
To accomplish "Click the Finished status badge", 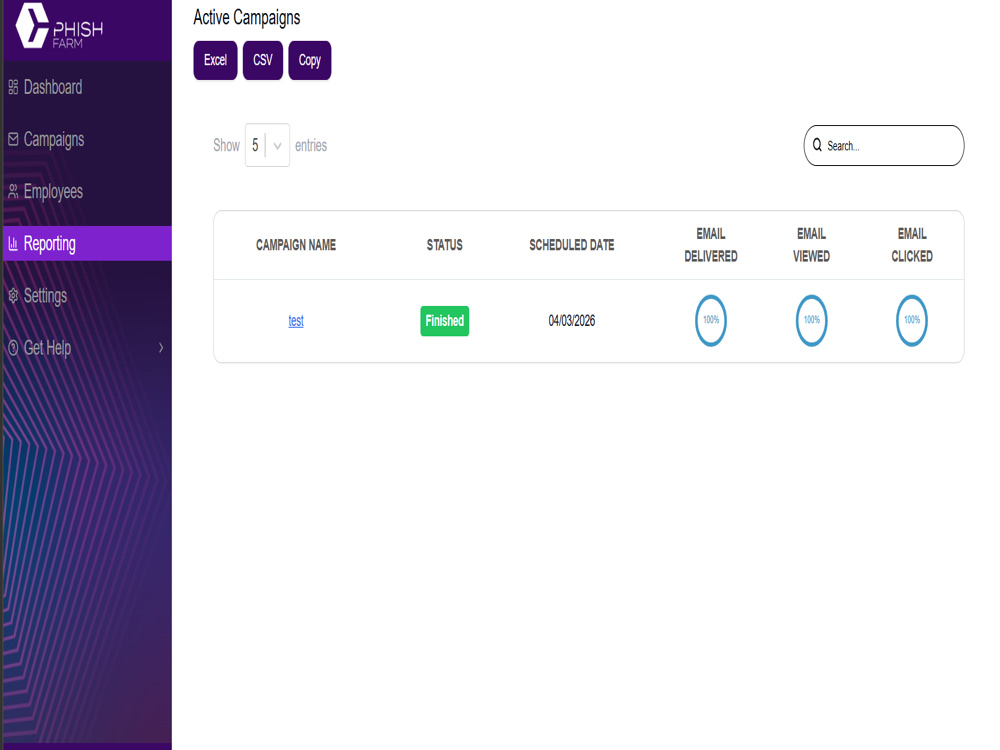I will click(445, 321).
